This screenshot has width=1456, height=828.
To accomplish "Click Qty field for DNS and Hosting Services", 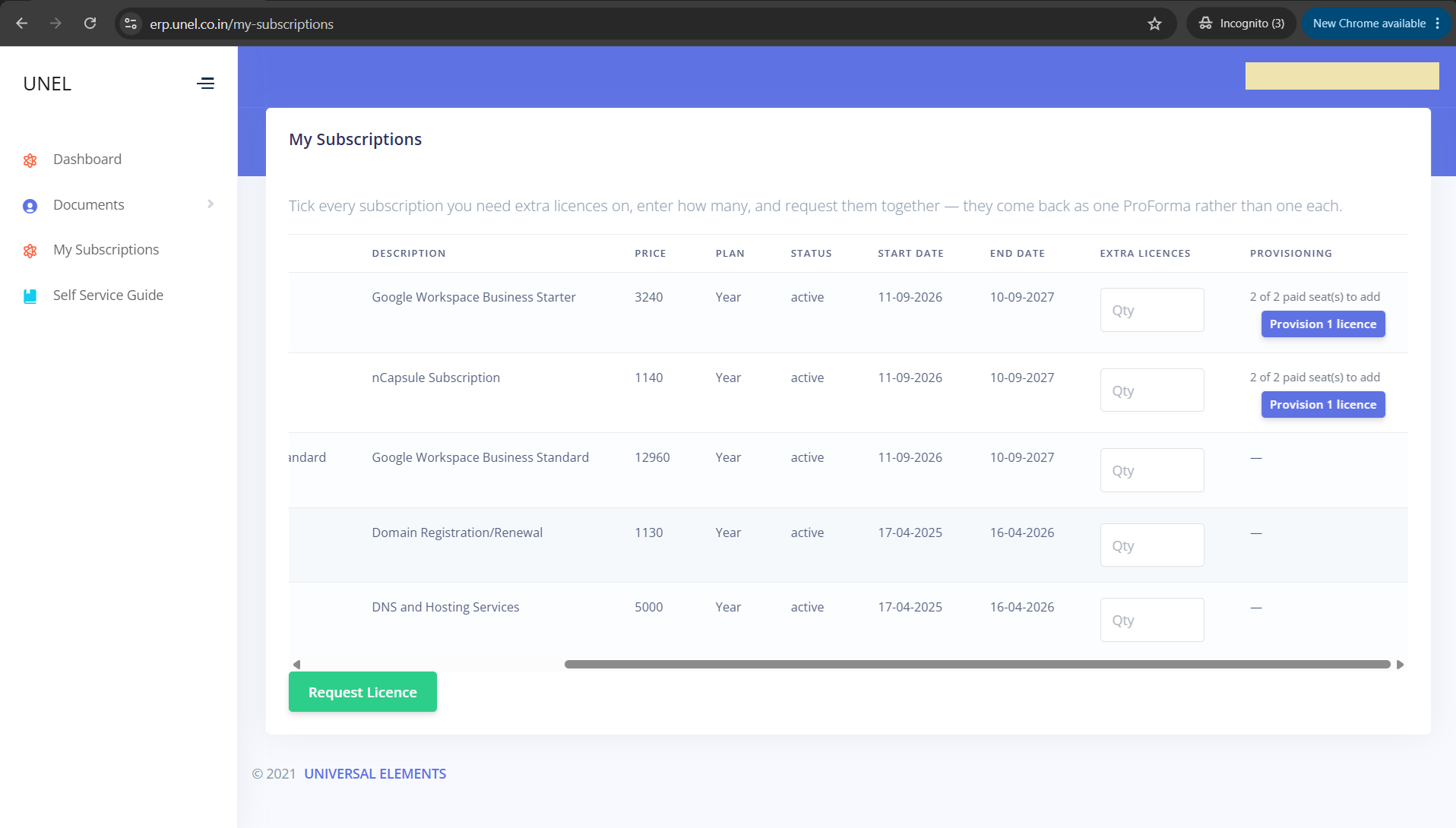I will click(1152, 620).
